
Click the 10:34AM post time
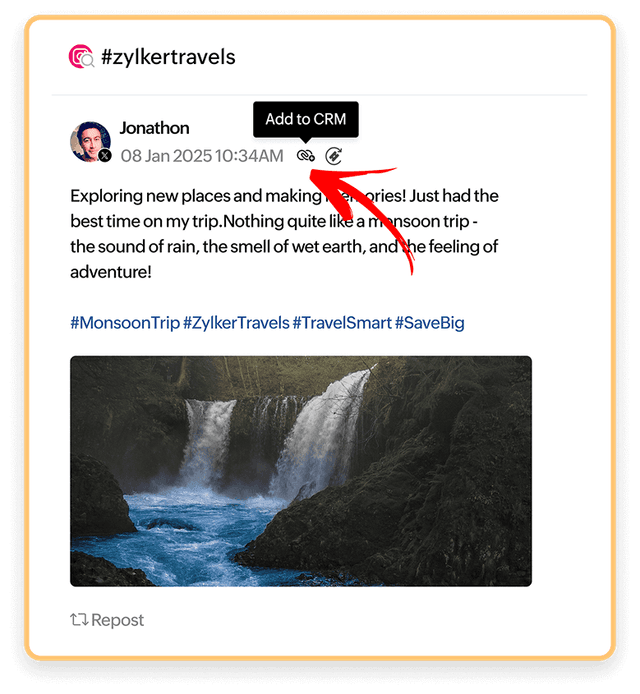pos(249,156)
